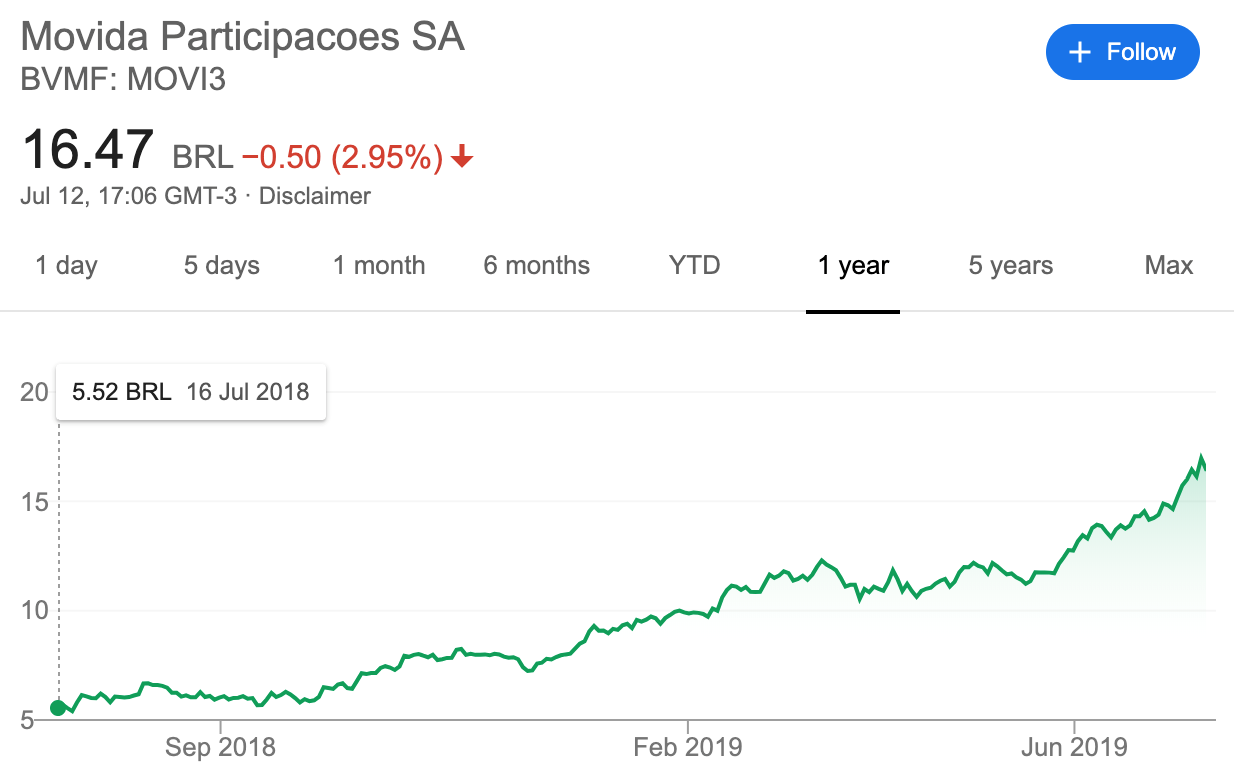Click the red down arrow price indicator
This screenshot has width=1234, height=766.
461,157
